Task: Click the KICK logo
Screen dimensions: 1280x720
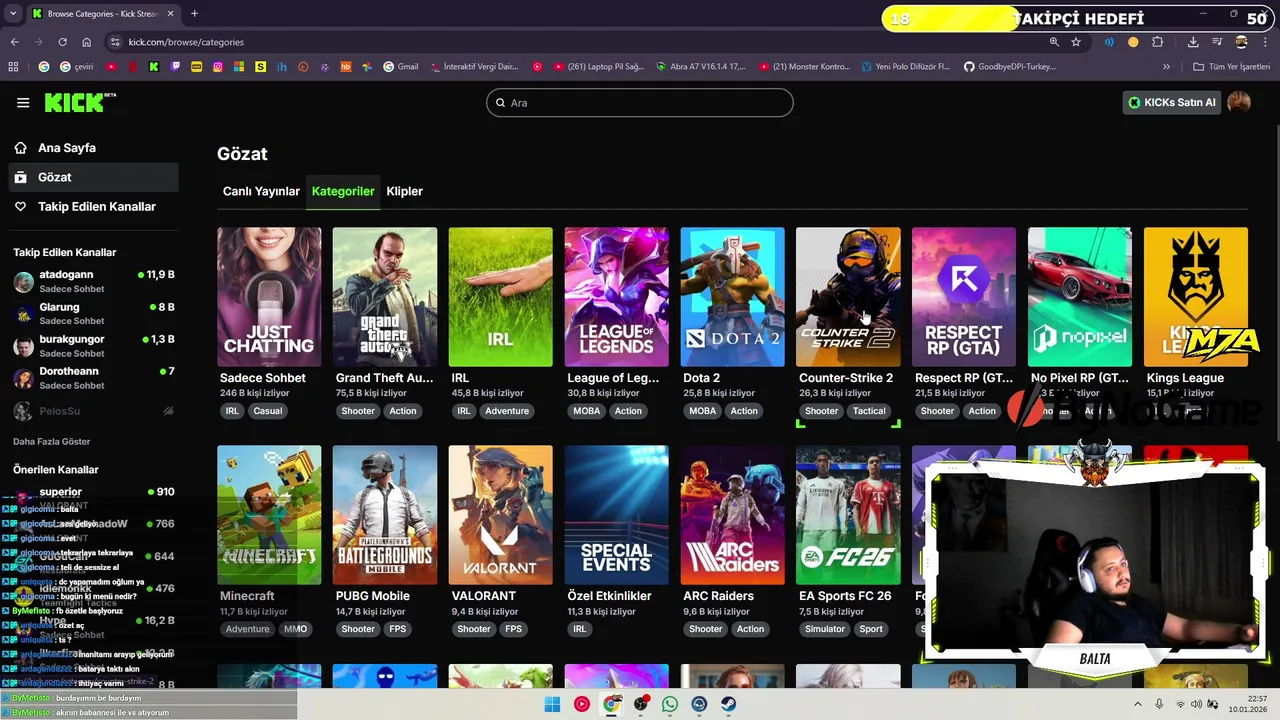Action: (x=80, y=102)
